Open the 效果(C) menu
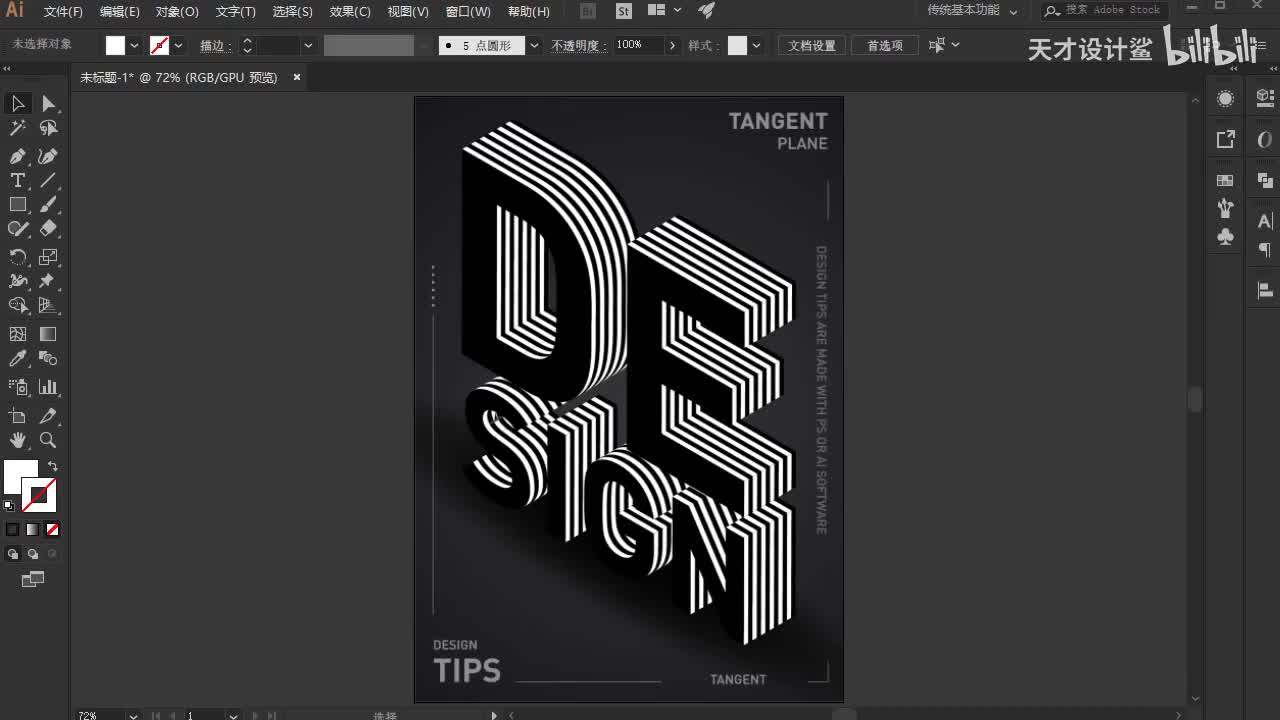 coord(350,11)
